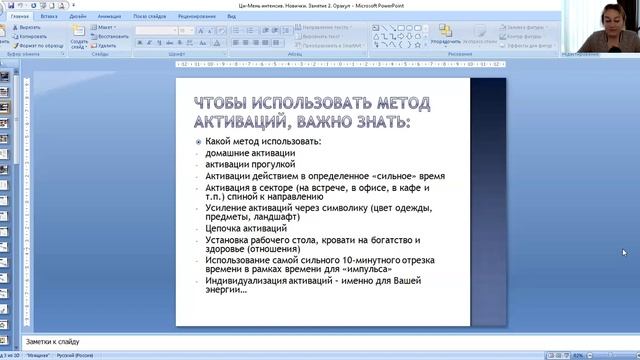Open the Главная (Home) ribbon tab
The width and height of the screenshot is (640, 360).
[x=20, y=16]
